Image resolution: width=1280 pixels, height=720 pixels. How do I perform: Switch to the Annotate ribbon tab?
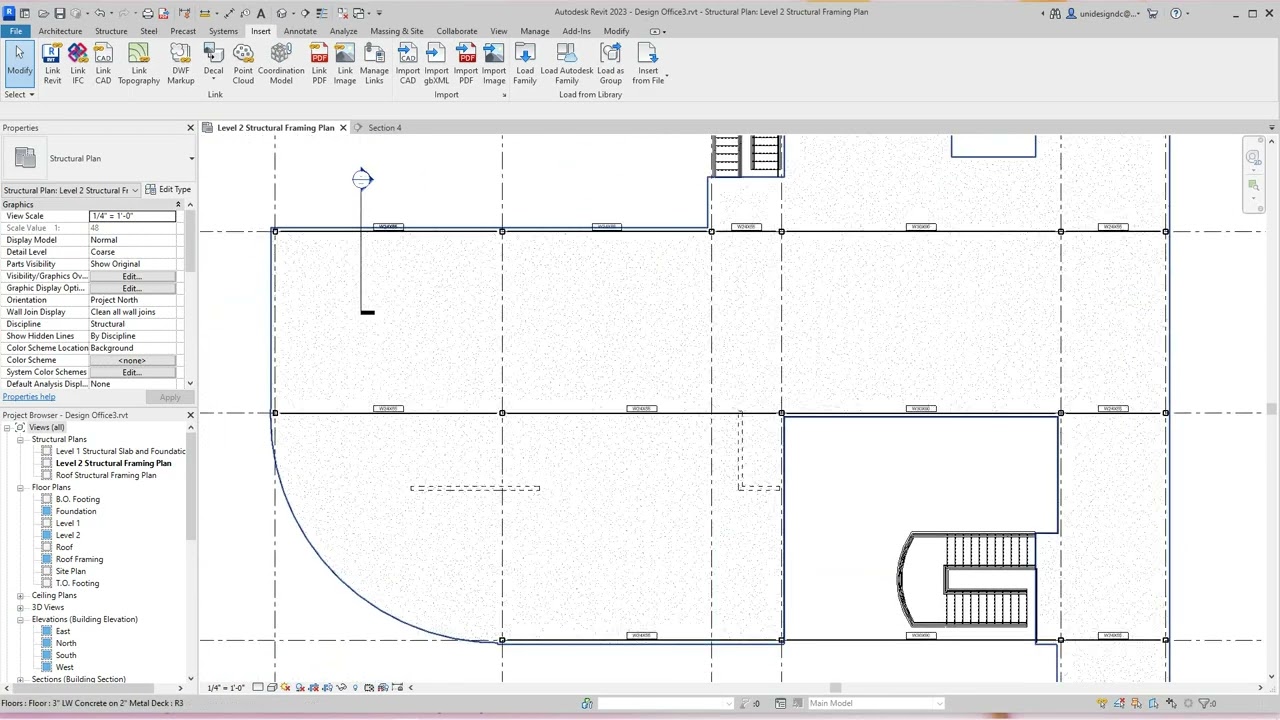tap(300, 31)
